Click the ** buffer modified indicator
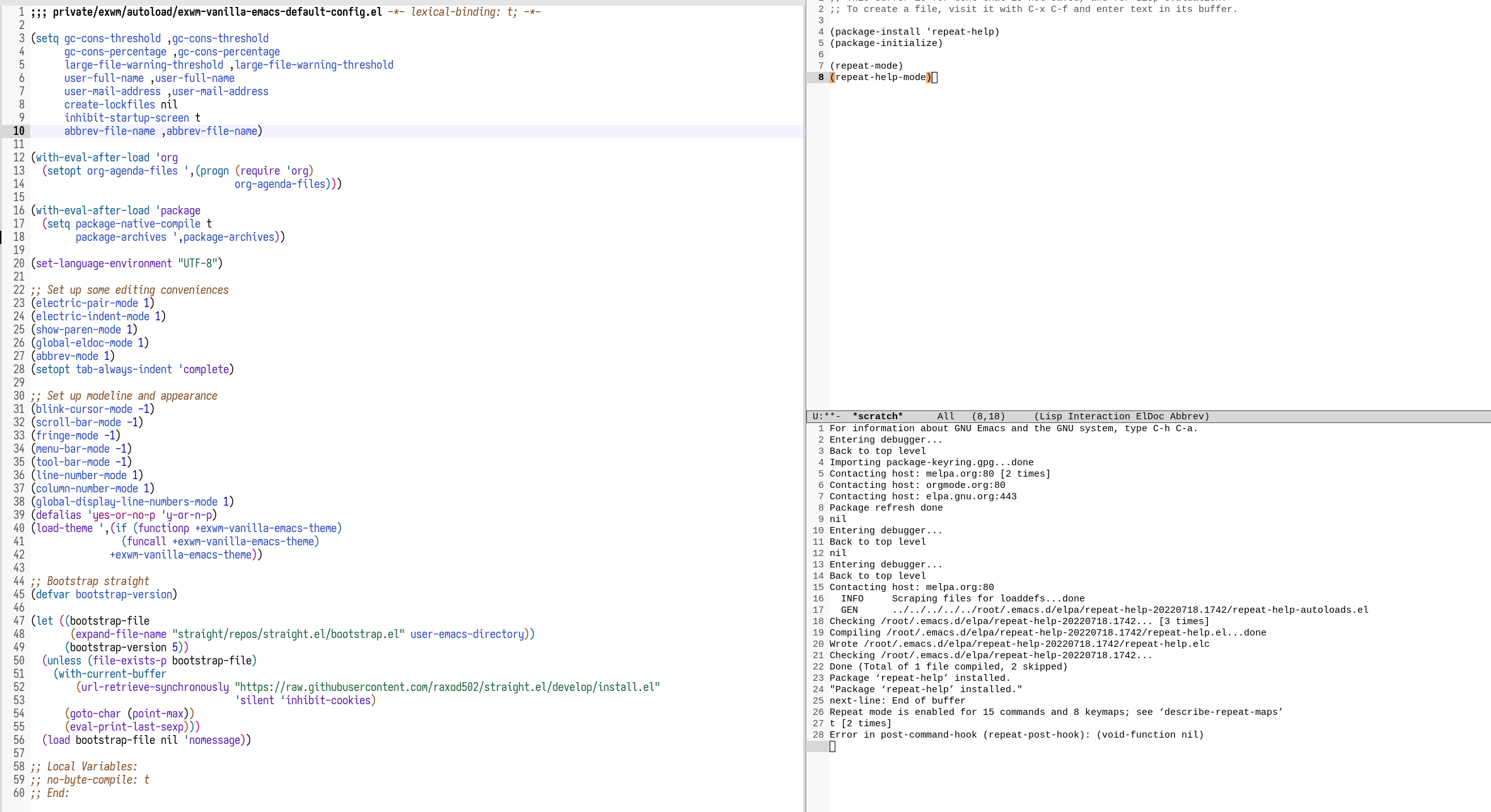This screenshot has width=1491, height=812. [x=829, y=416]
